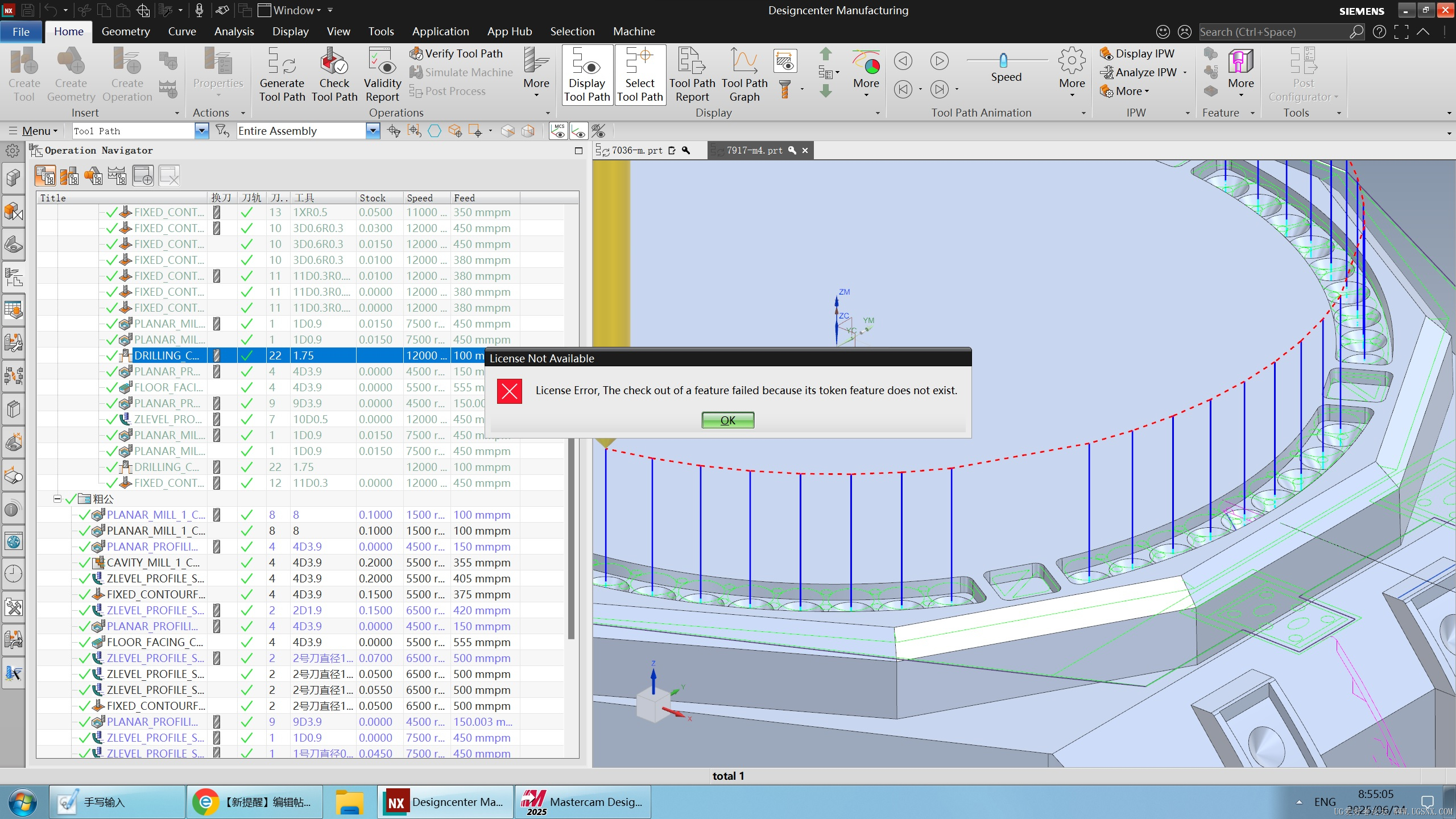Image resolution: width=1456 pixels, height=819 pixels.
Task: Expand the Display group More dropdown
Action: pos(866,74)
